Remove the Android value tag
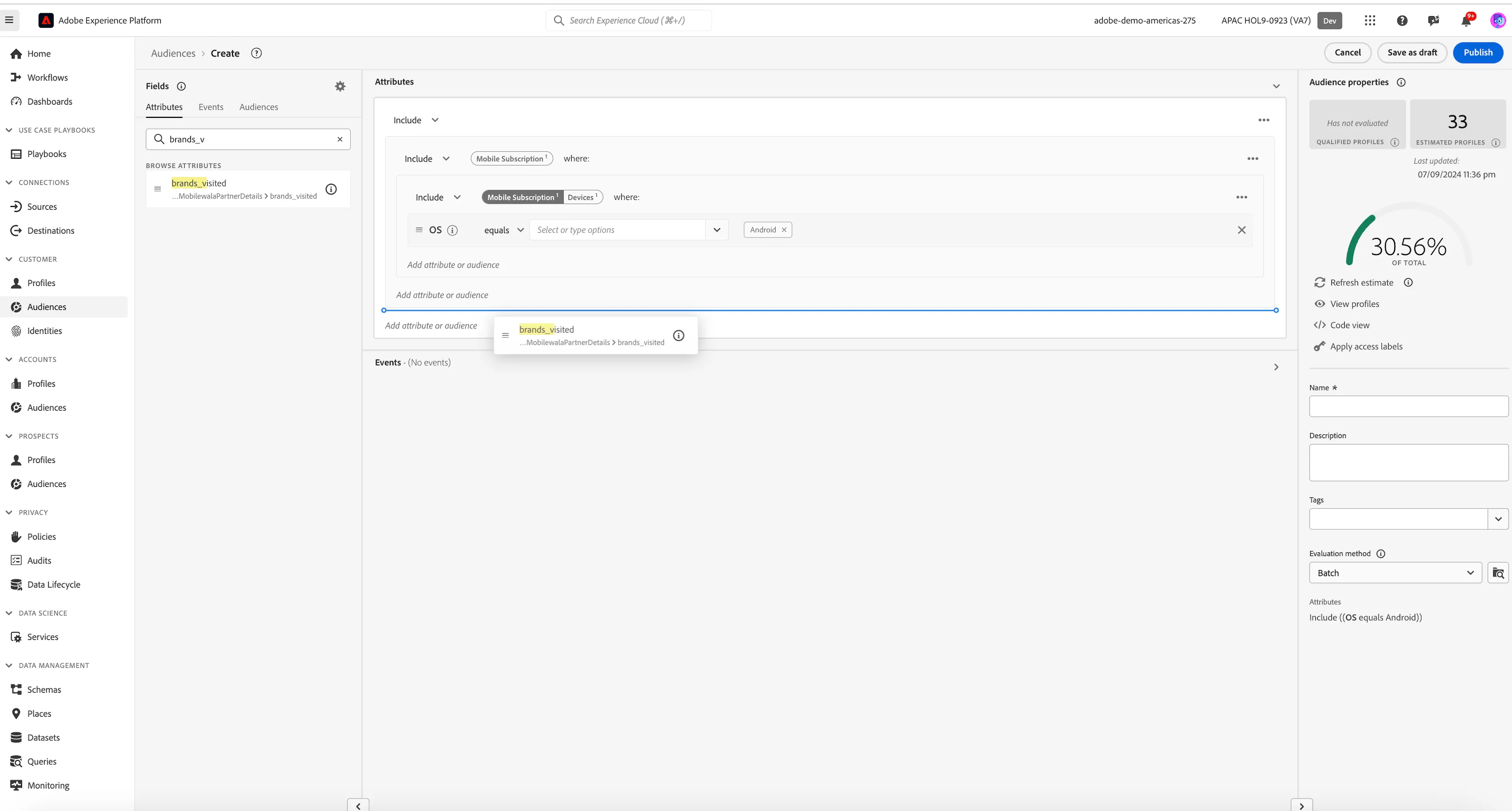 point(784,230)
